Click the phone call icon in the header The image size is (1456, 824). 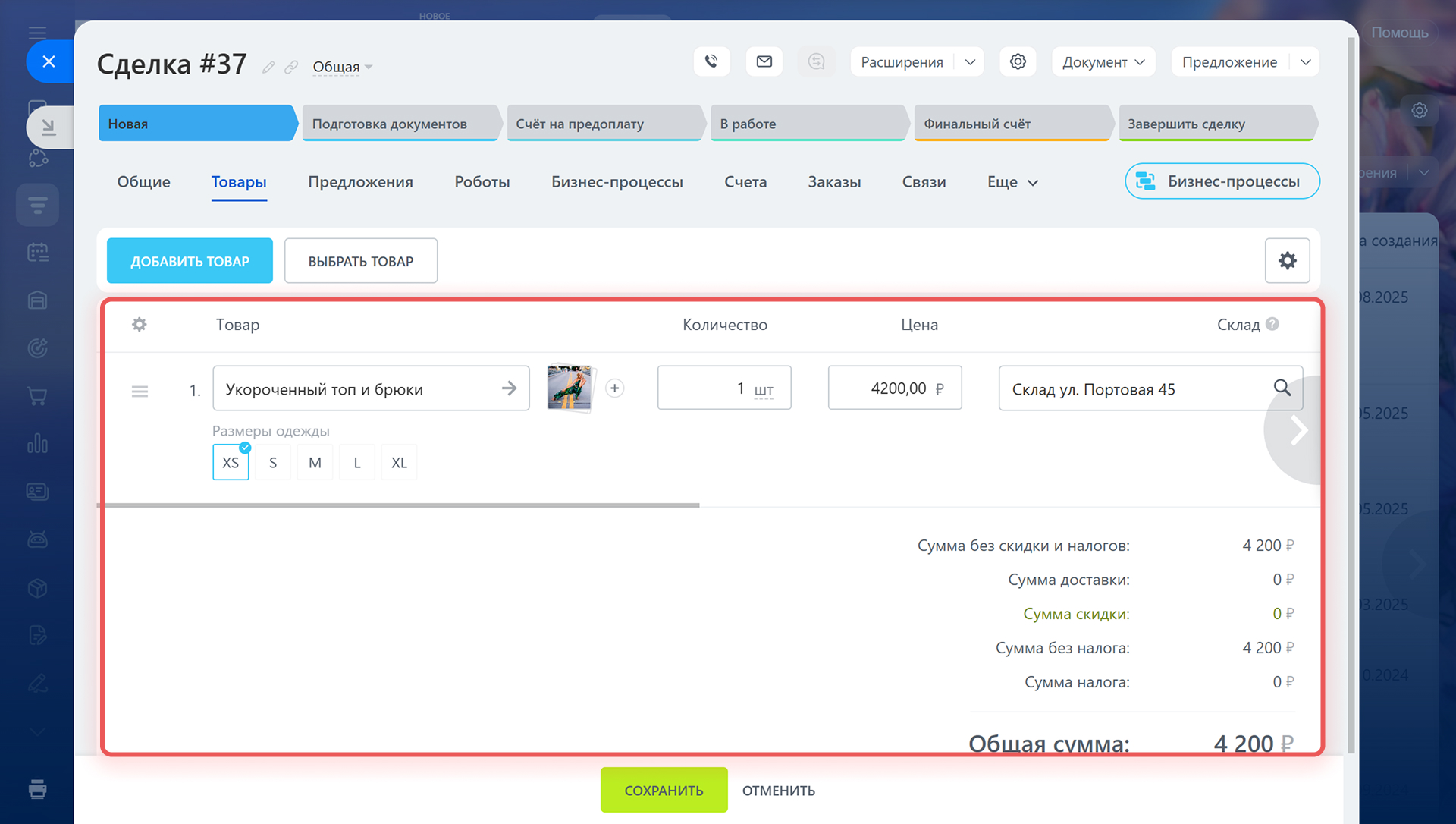pyautogui.click(x=711, y=61)
